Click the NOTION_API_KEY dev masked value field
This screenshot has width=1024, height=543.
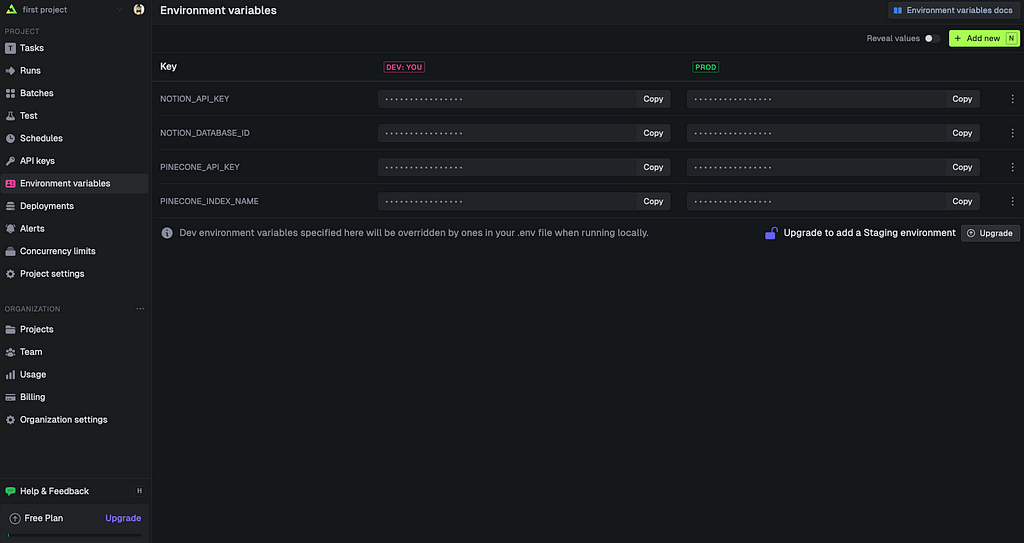tap(507, 99)
